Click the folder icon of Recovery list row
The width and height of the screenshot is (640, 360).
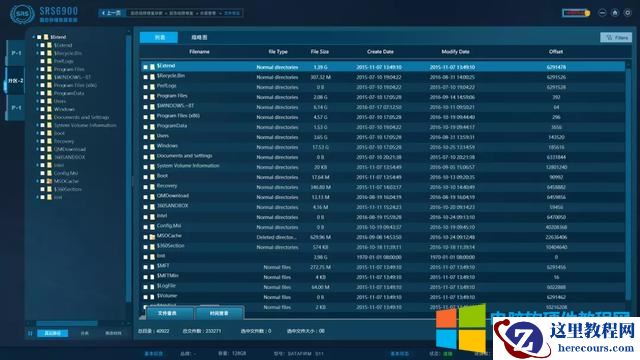coord(152,187)
